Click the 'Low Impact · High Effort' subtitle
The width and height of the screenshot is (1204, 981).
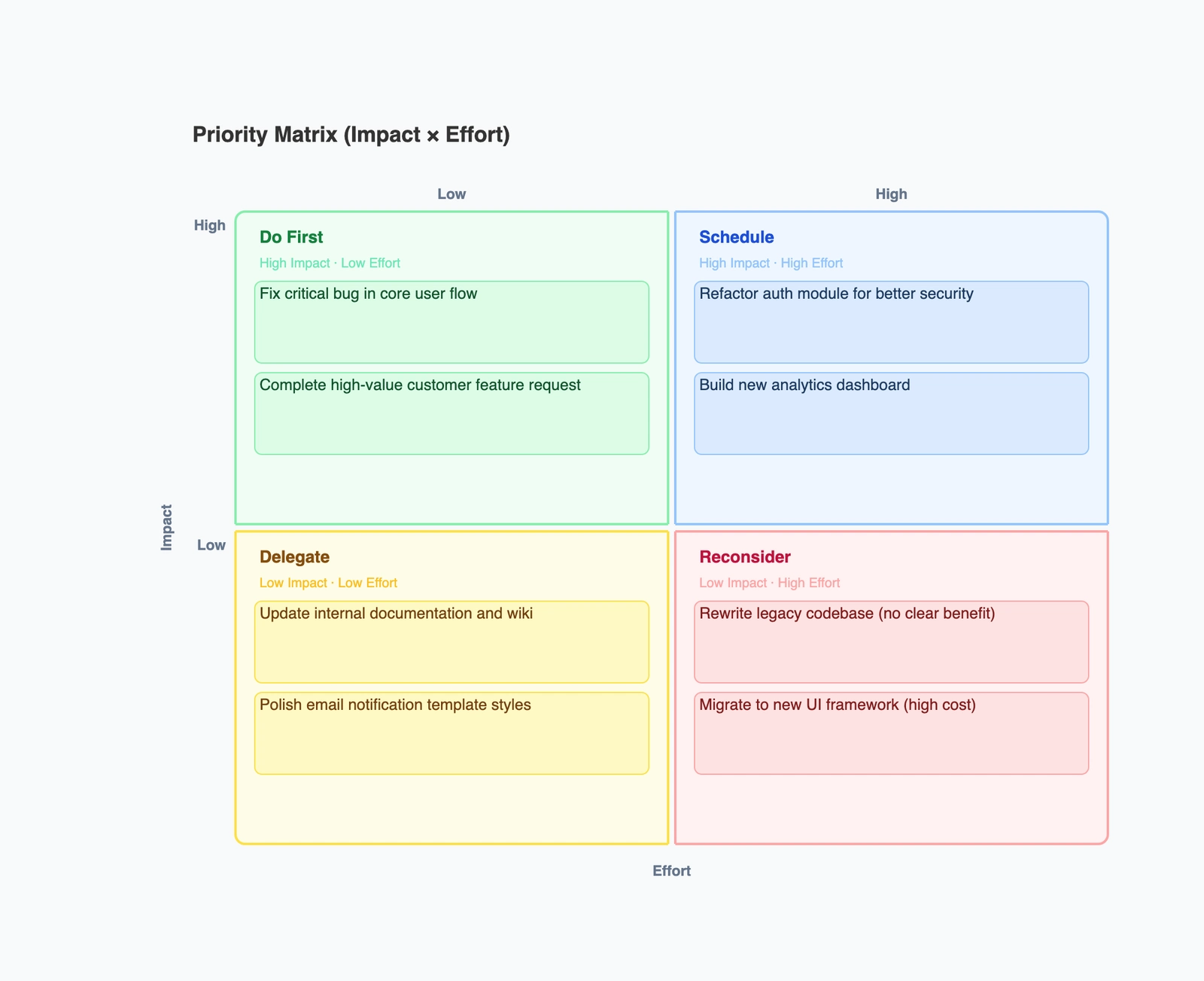tap(769, 583)
